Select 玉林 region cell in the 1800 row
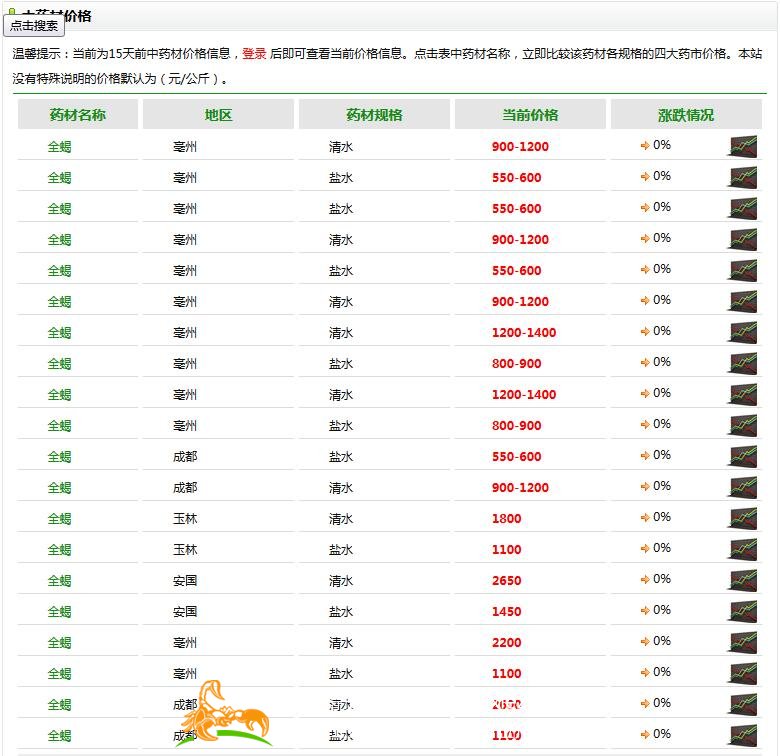This screenshot has height=756, width=780. pyautogui.click(x=185, y=519)
